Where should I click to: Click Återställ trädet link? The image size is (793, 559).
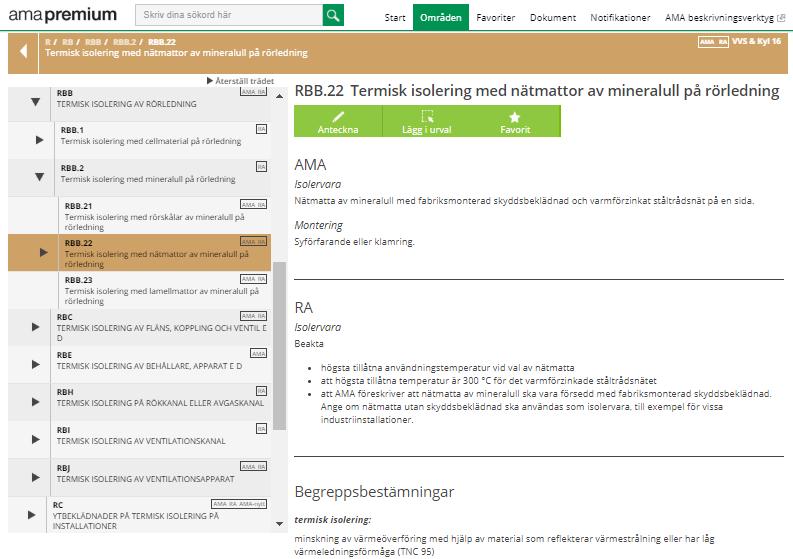click(x=241, y=81)
